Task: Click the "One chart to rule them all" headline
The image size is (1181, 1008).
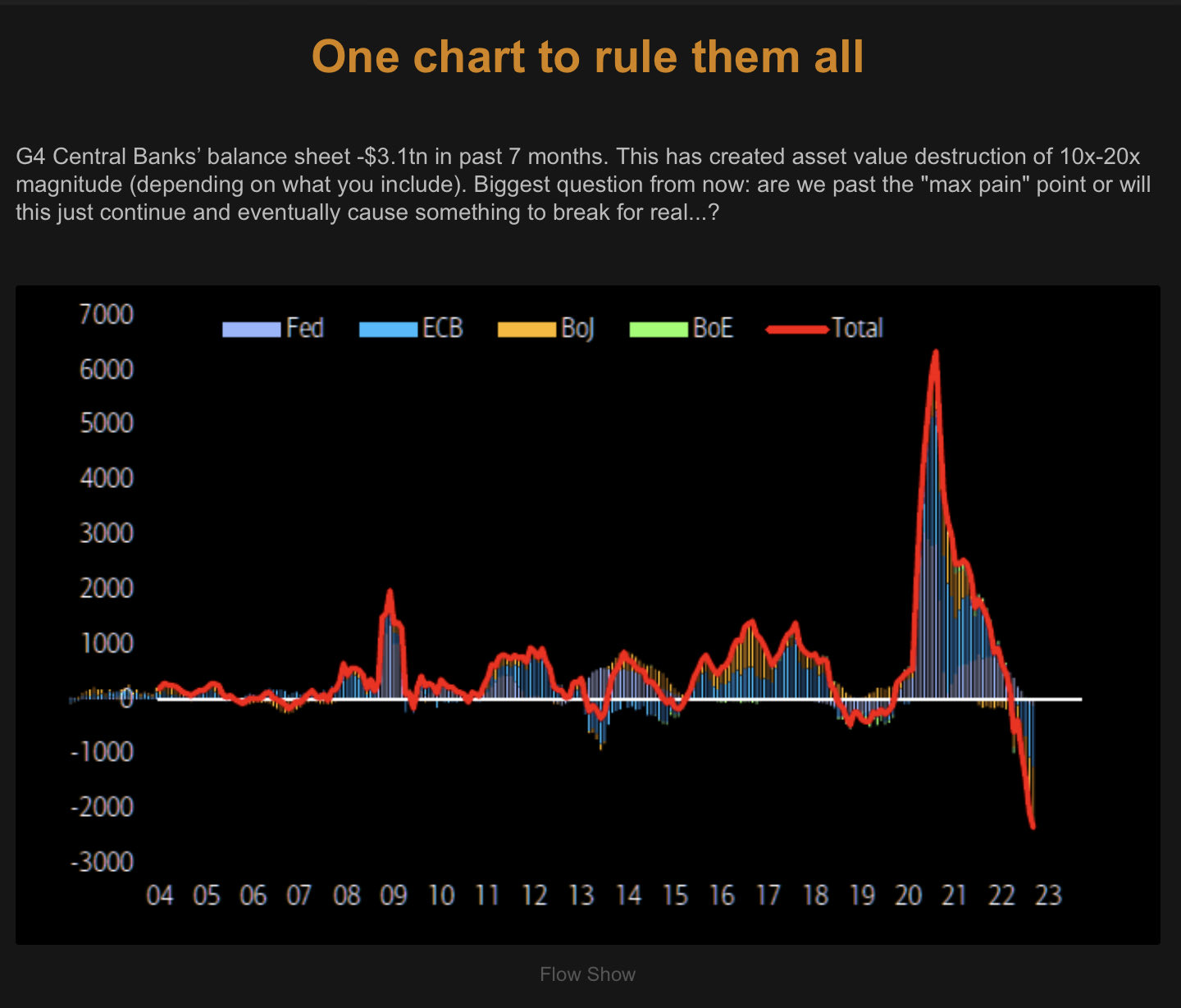Action: pos(587,57)
